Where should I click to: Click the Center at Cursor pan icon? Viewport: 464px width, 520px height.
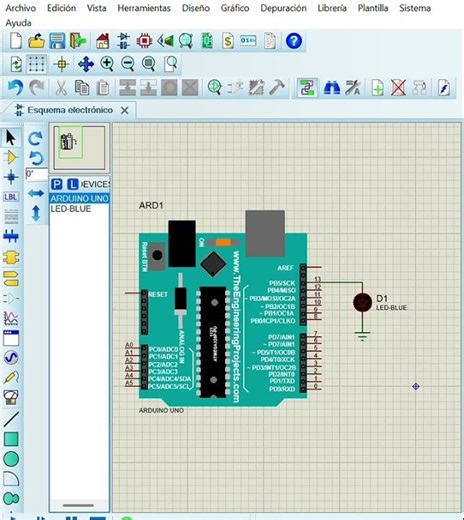pyautogui.click(x=86, y=64)
